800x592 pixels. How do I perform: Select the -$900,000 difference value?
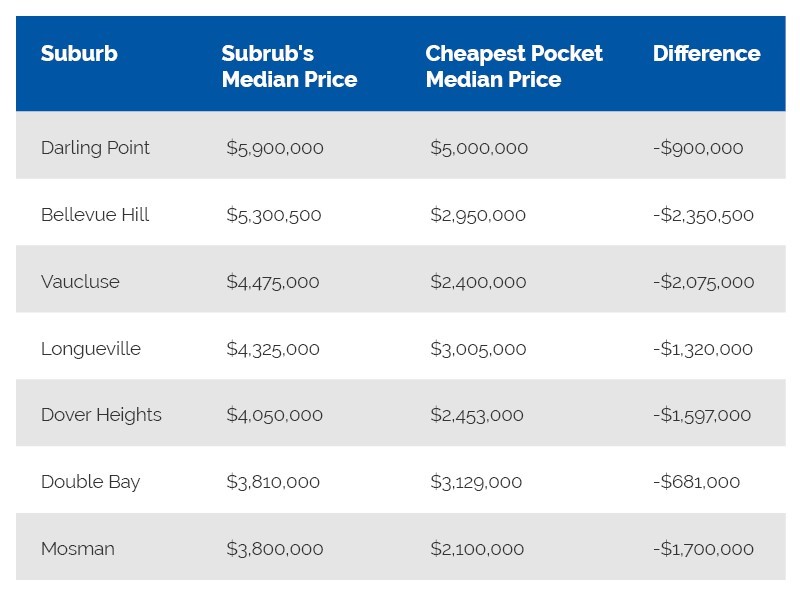(x=698, y=148)
